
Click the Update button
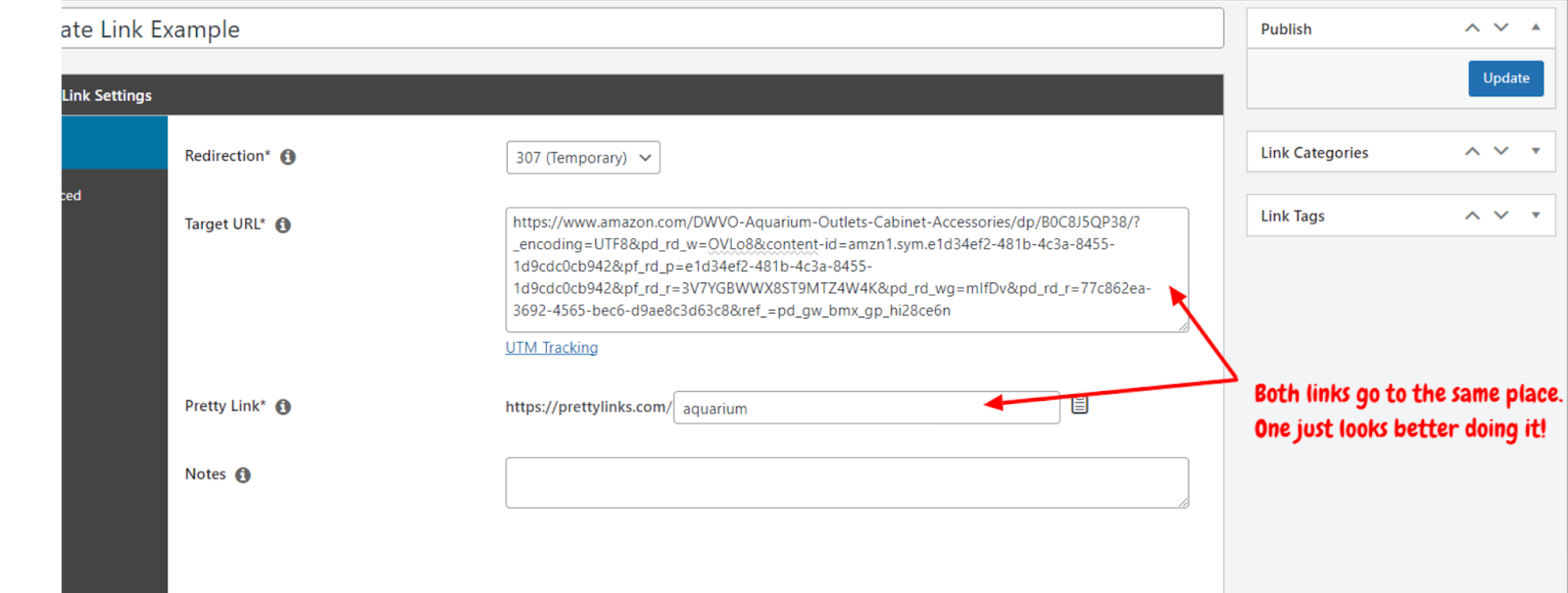(x=1506, y=78)
